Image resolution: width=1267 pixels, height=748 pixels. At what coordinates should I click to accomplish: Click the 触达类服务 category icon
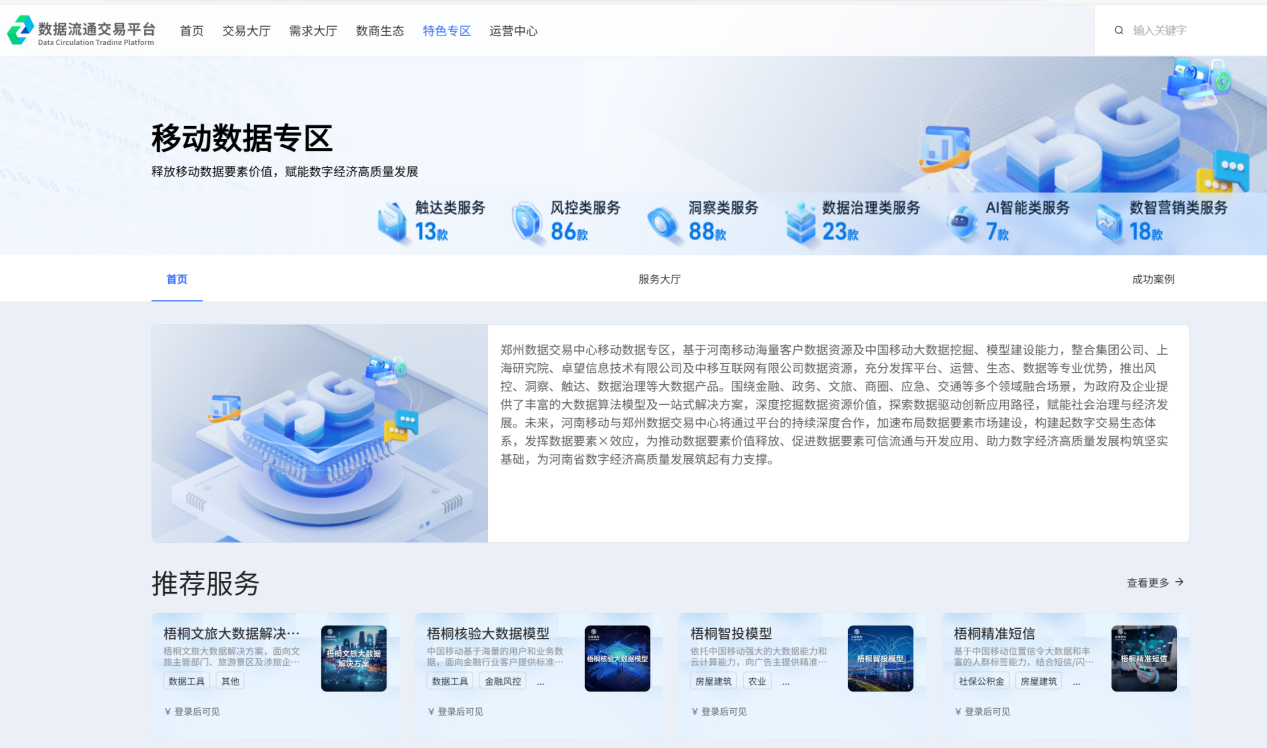pos(393,222)
